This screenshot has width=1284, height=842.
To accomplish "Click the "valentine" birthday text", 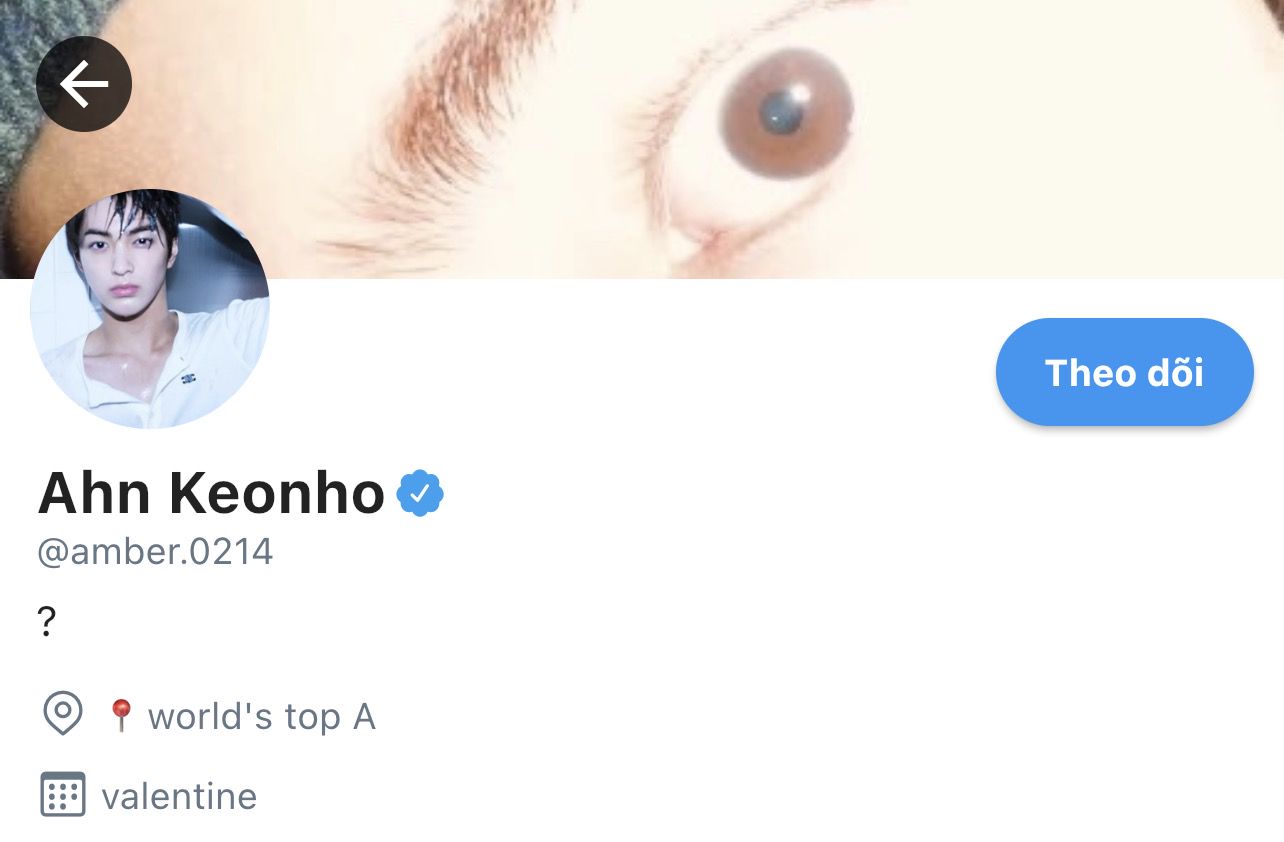I will [x=179, y=797].
